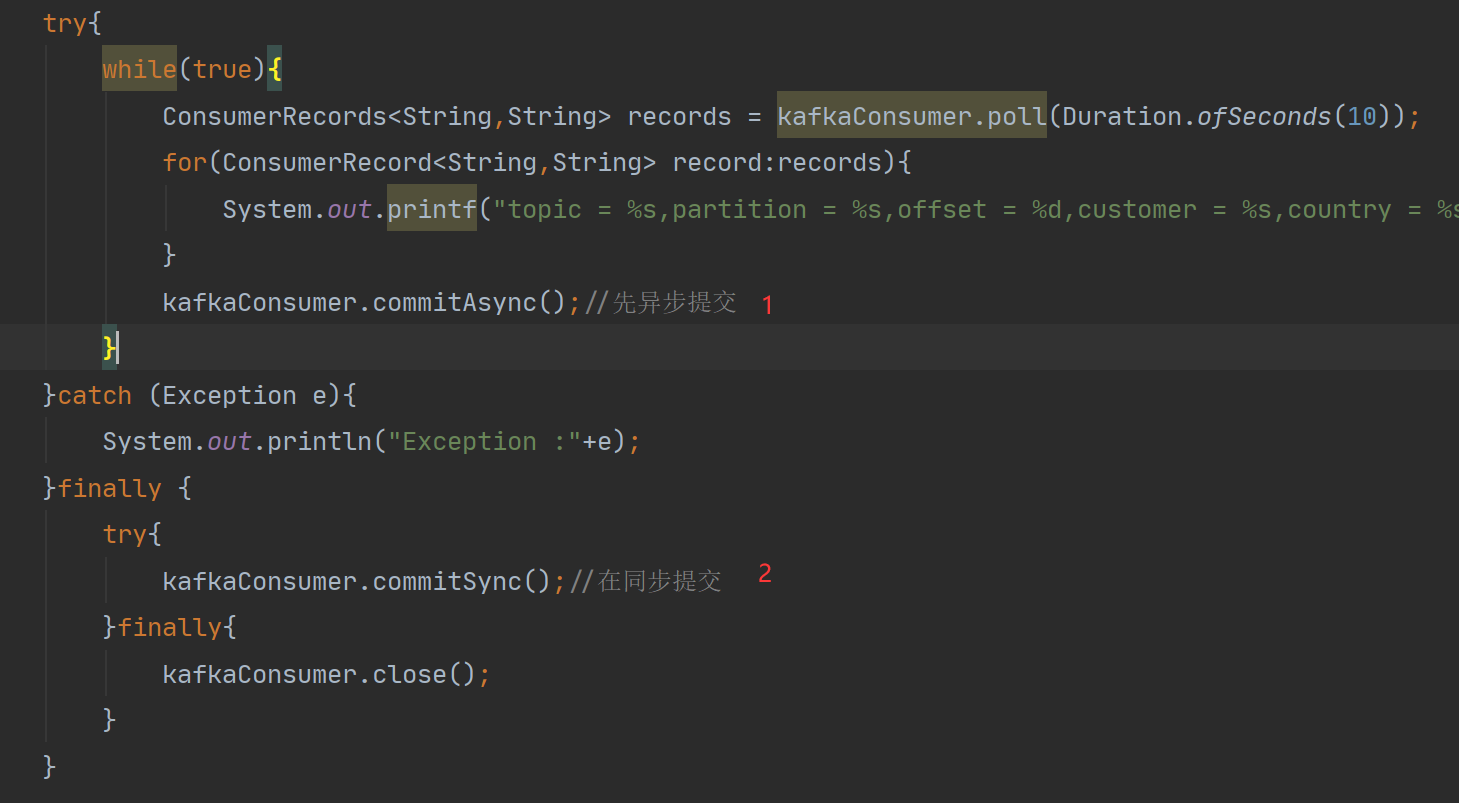
Task: Click the "printf" method name
Action: (432, 209)
